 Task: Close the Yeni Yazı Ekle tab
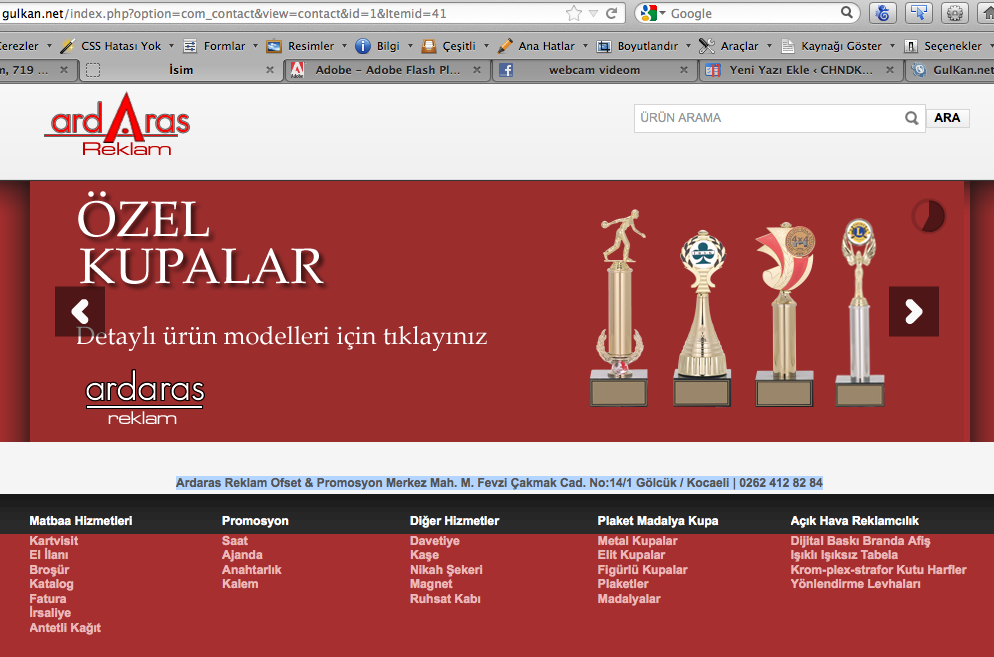(890, 70)
